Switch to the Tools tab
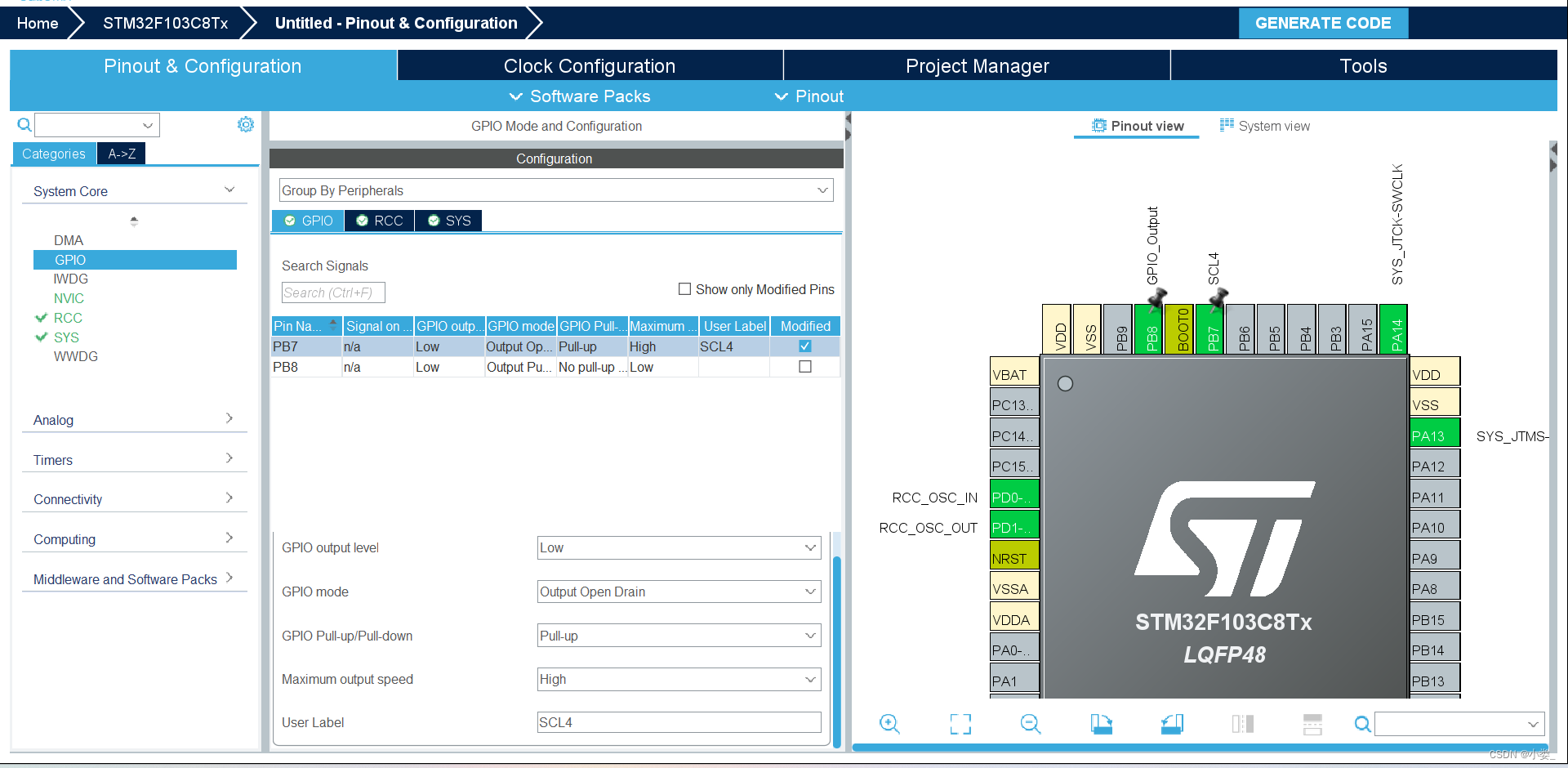Screen dimensions: 1568x768 (x=1363, y=65)
